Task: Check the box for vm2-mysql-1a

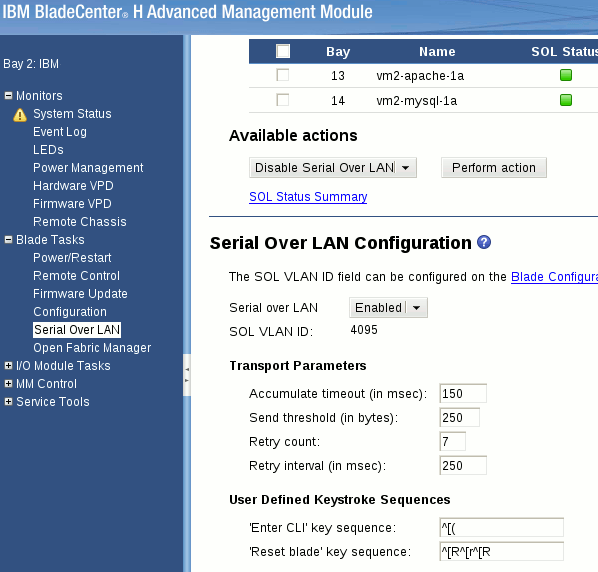Action: click(x=283, y=100)
